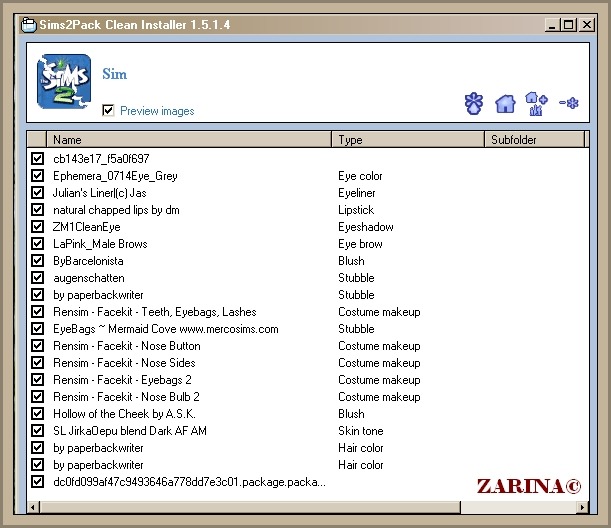Click the Lipstick type cell
The image size is (611, 528).
(356, 210)
